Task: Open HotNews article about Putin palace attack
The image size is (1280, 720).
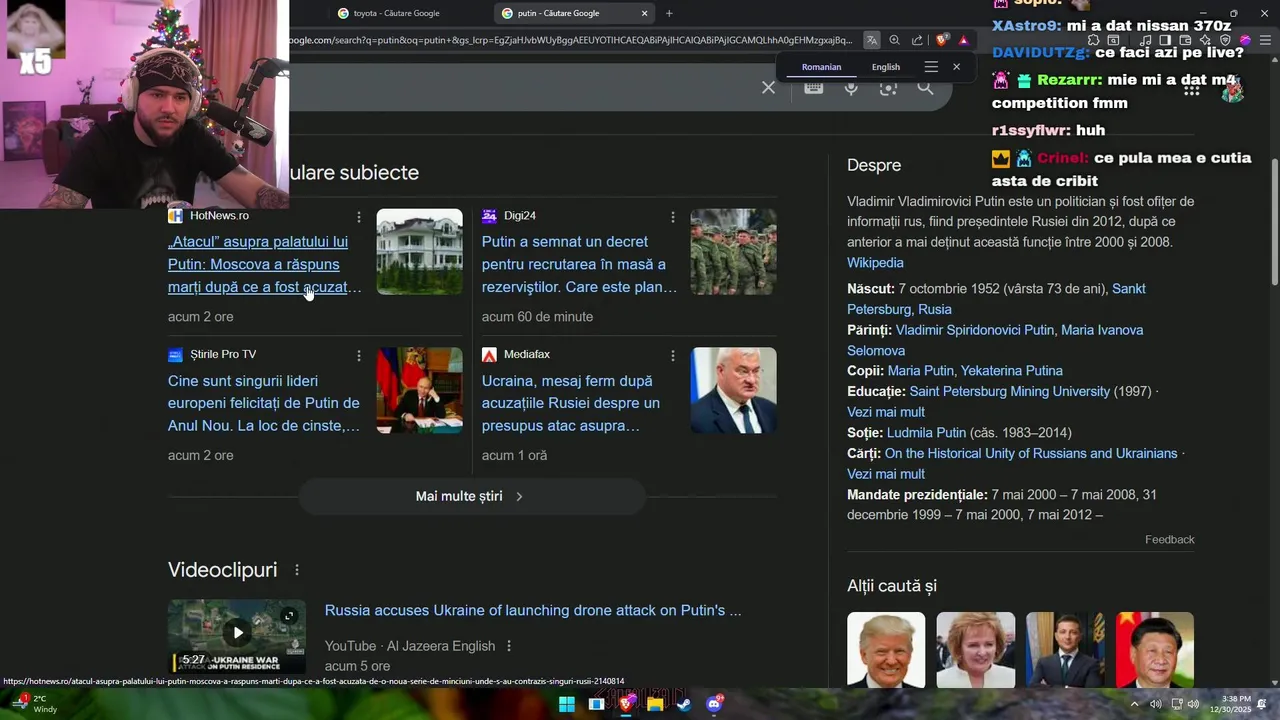Action: 264,264
